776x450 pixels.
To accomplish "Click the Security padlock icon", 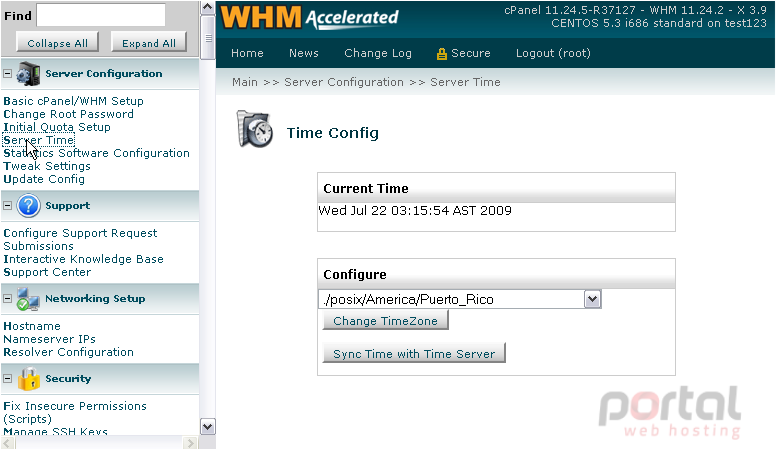I will coord(29,379).
